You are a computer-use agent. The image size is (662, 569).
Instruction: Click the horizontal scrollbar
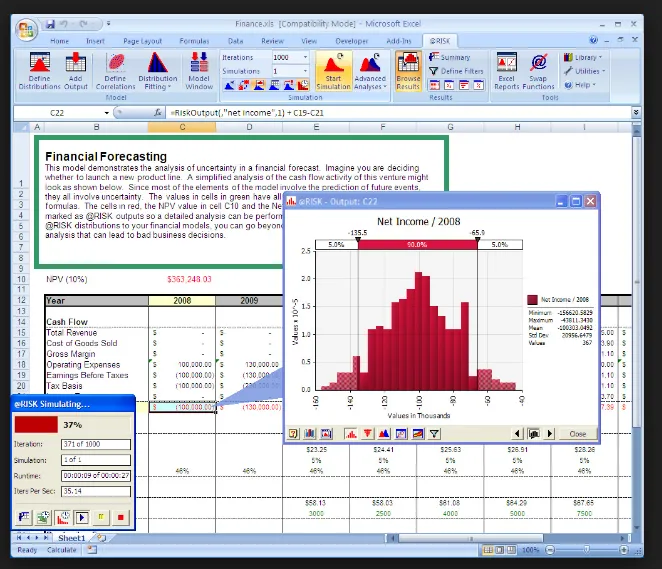click(x=470, y=538)
